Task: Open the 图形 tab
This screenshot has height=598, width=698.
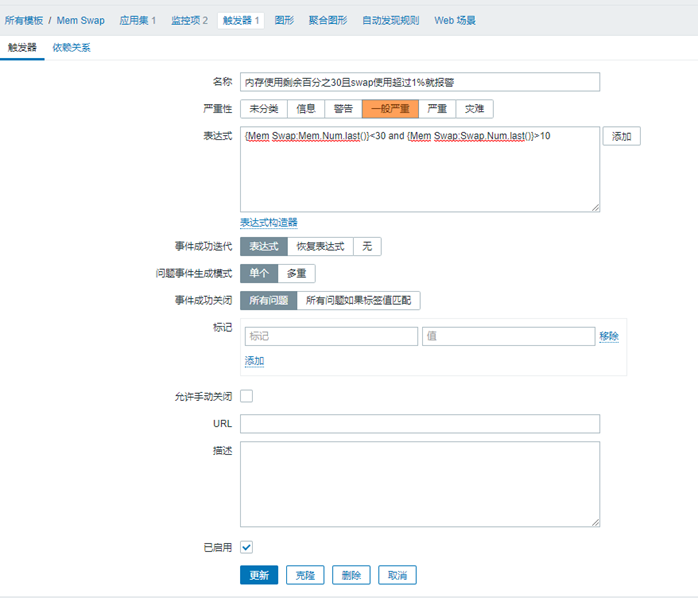Action: (x=284, y=20)
